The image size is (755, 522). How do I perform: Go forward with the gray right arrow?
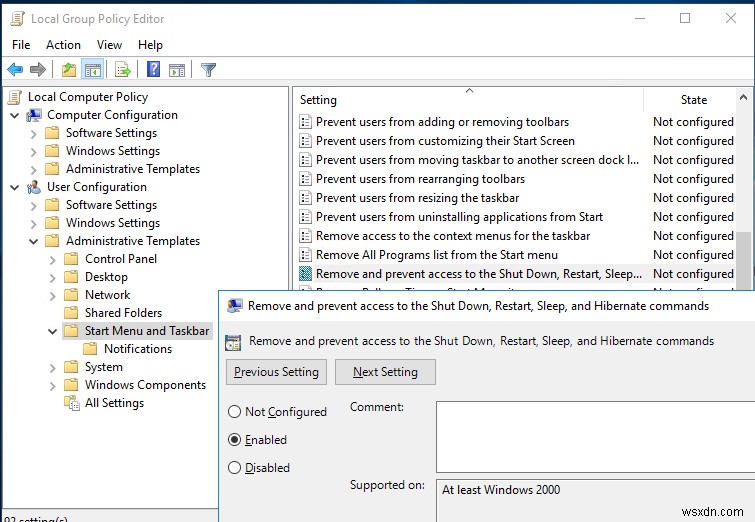(x=38, y=70)
